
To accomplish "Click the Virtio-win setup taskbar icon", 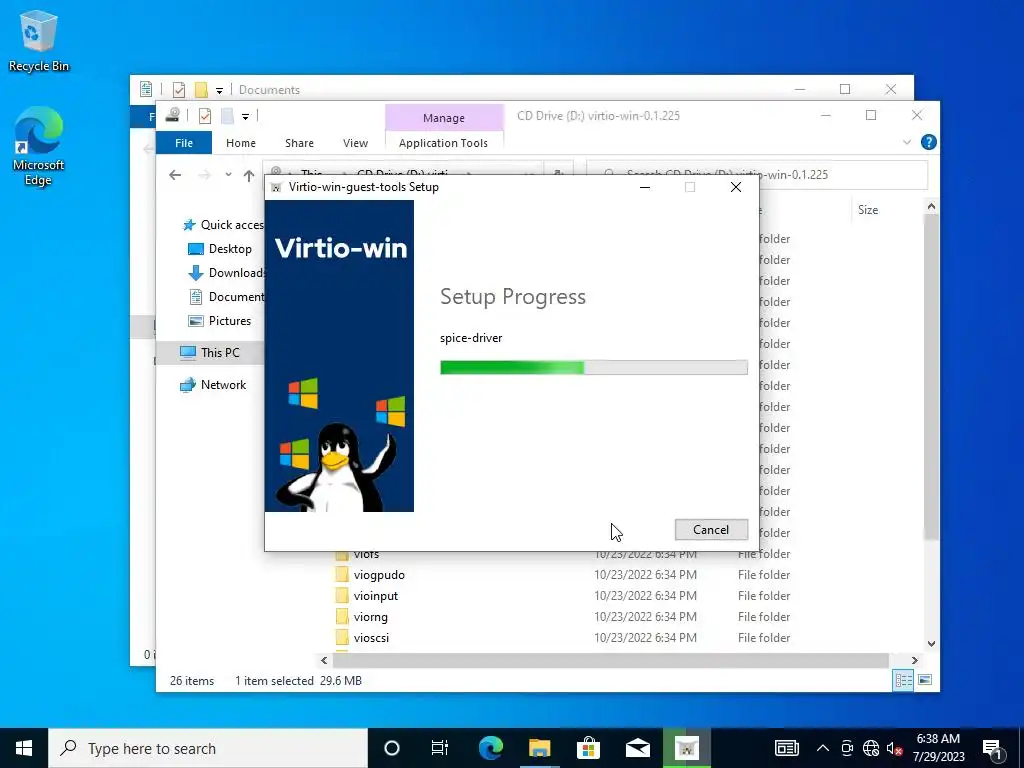I will tap(686, 748).
